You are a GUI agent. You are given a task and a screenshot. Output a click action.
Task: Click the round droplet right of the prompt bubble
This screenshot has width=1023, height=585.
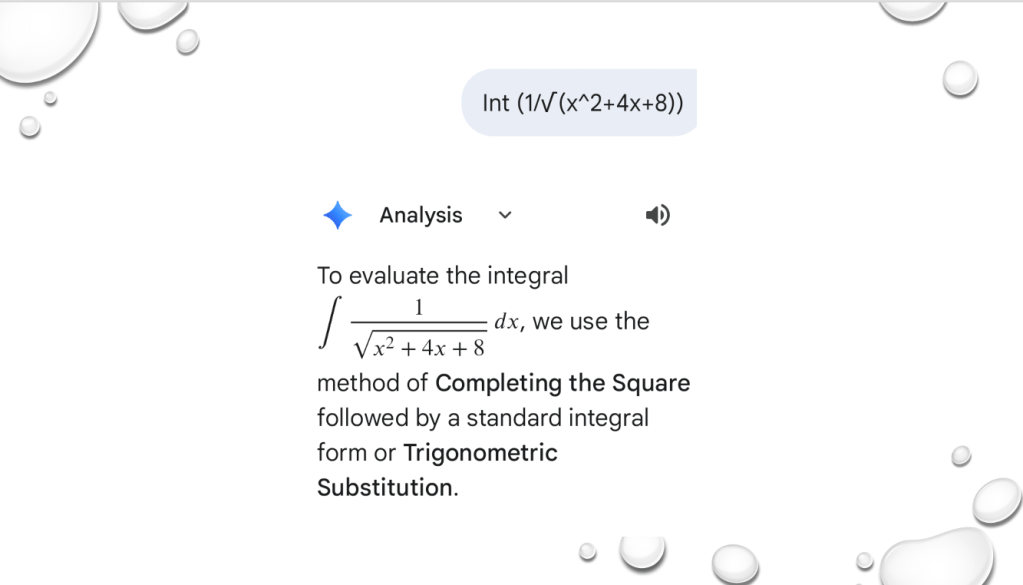click(960, 78)
